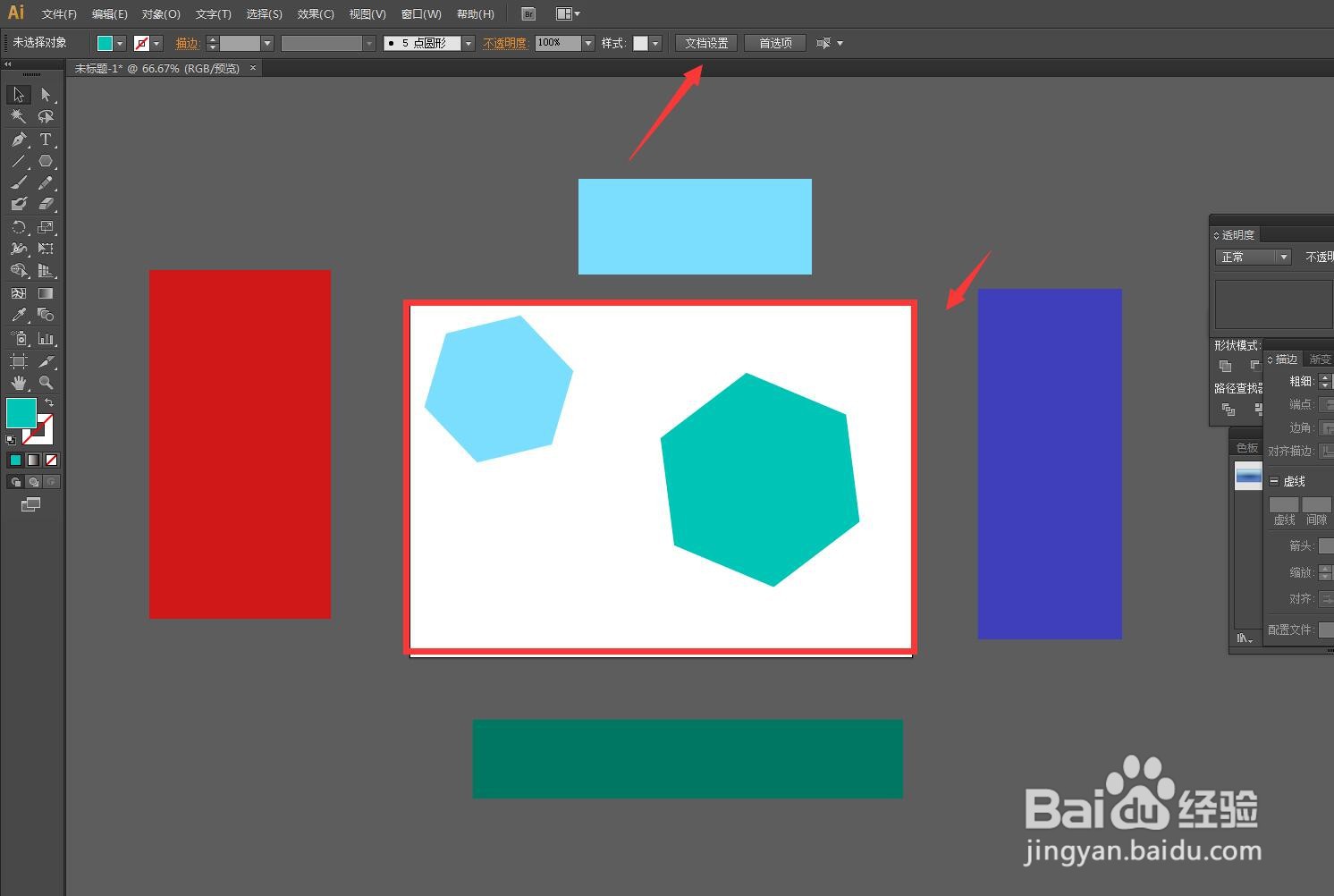Click the 文档设置 button
This screenshot has width=1334, height=896.
(706, 43)
